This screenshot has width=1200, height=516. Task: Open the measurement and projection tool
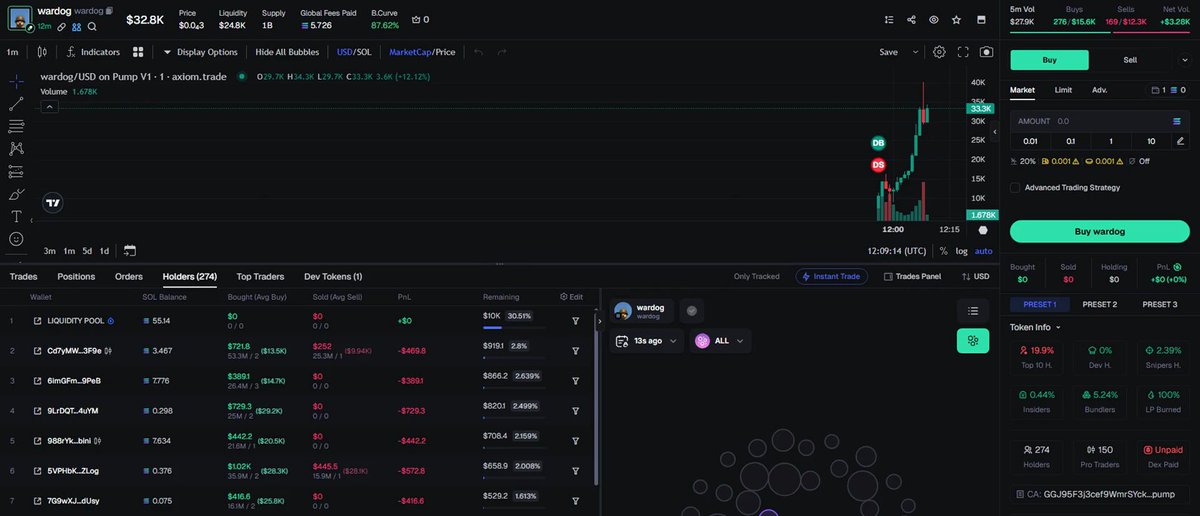pos(16,171)
